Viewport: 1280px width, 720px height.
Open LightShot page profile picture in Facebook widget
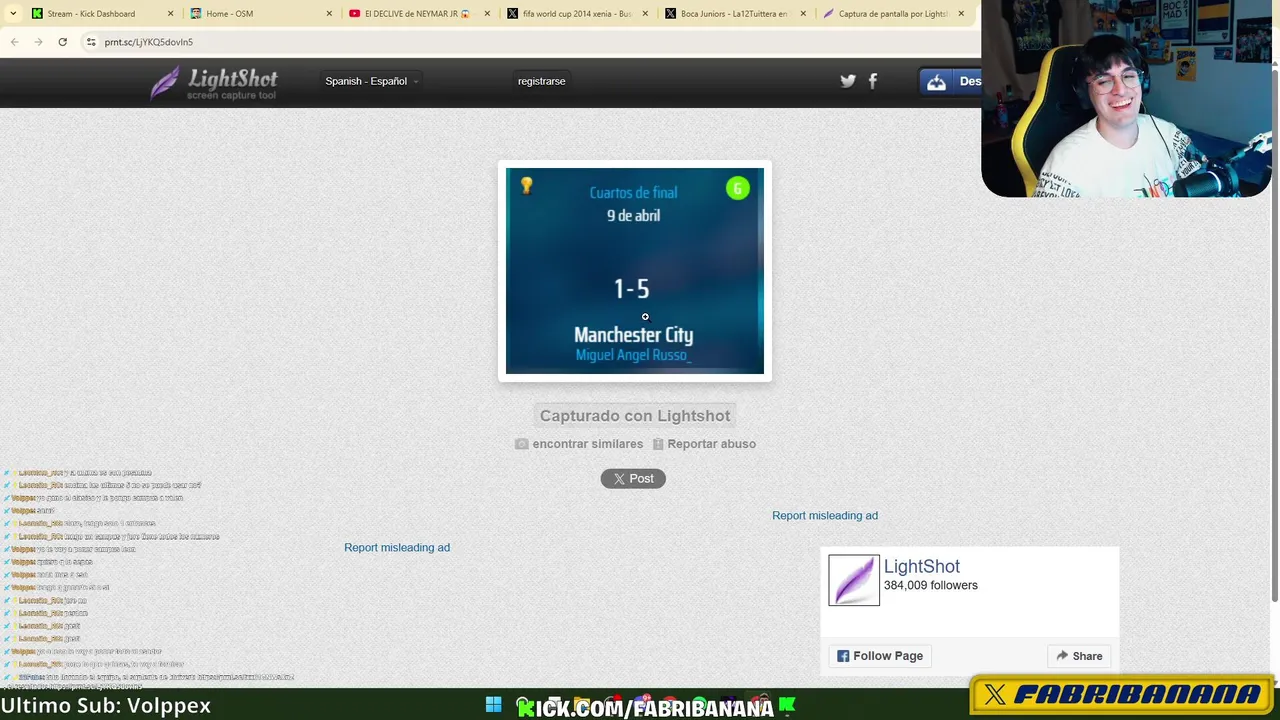[854, 580]
